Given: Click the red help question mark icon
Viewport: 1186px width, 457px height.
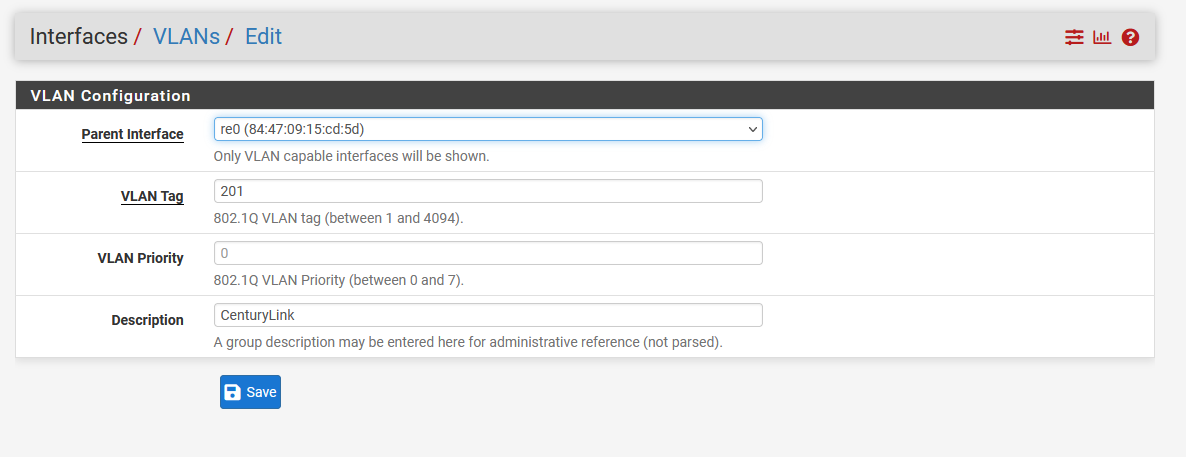Looking at the screenshot, I should click(1130, 37).
